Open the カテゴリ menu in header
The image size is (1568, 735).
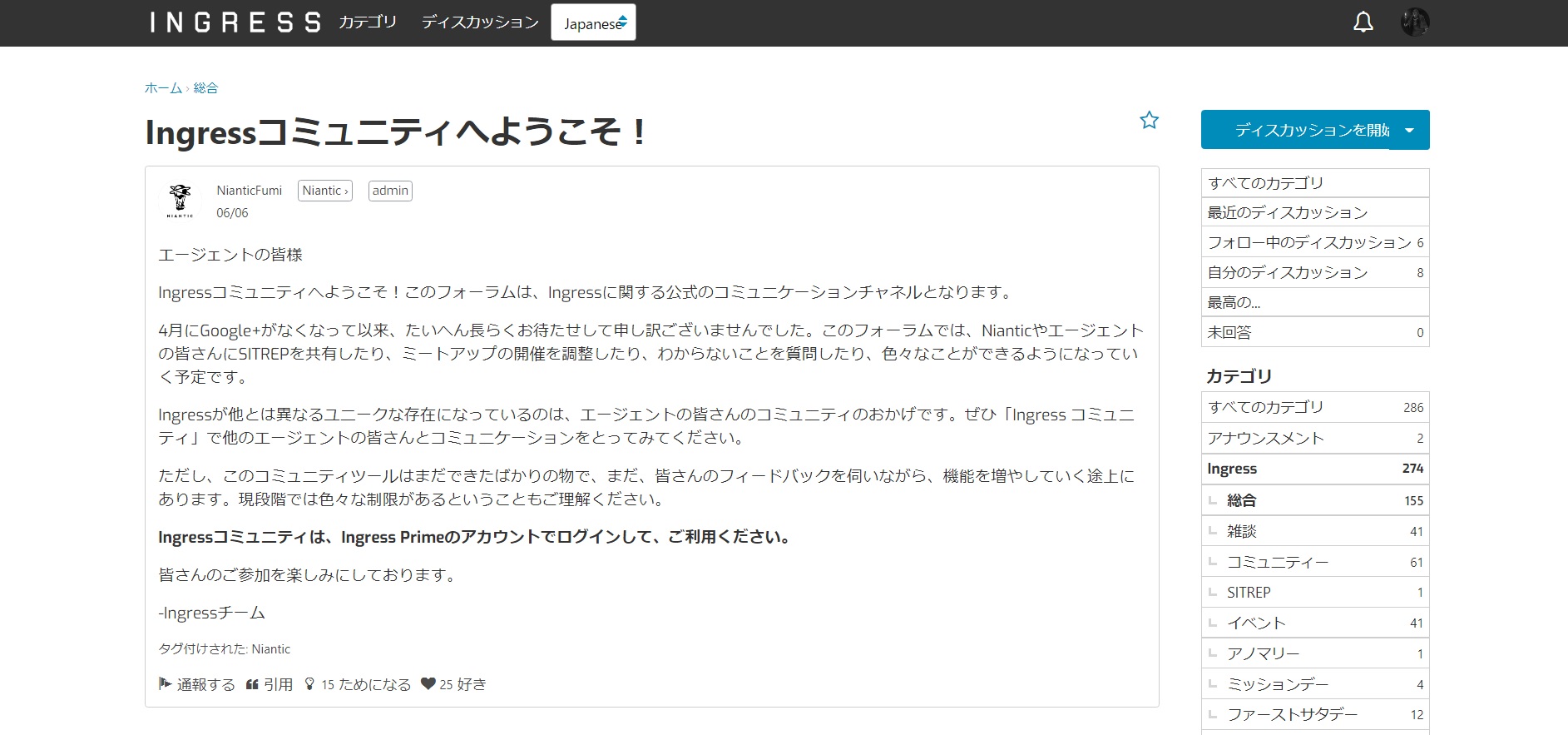pyautogui.click(x=368, y=22)
